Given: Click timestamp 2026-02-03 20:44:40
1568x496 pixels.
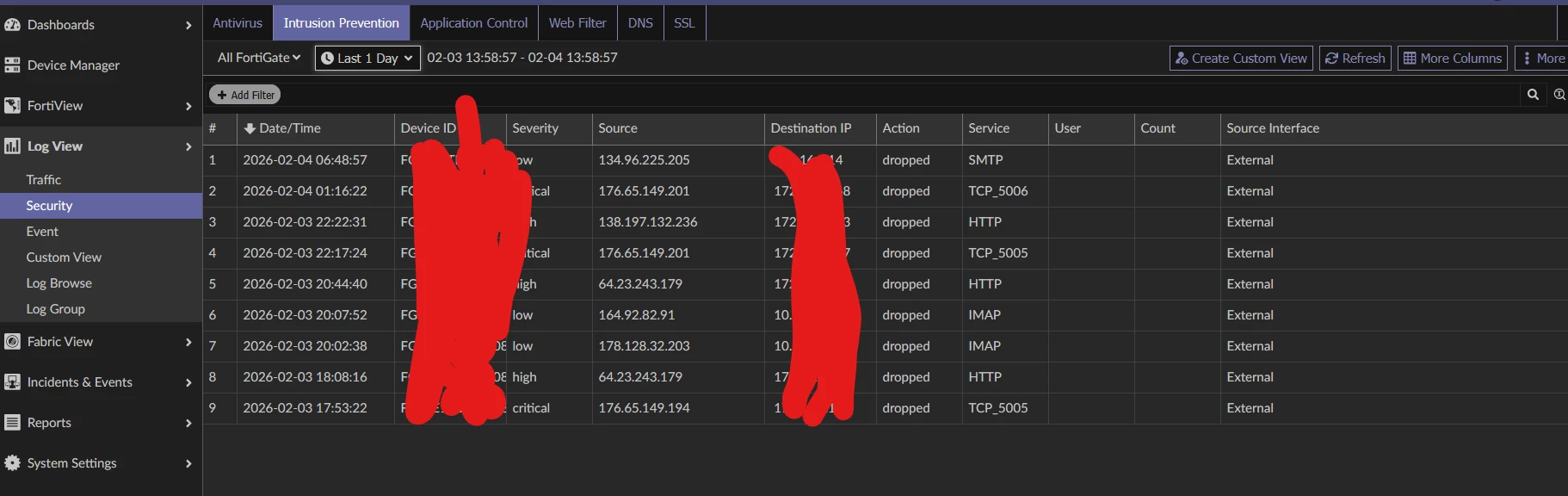Looking at the screenshot, I should pyautogui.click(x=305, y=284).
